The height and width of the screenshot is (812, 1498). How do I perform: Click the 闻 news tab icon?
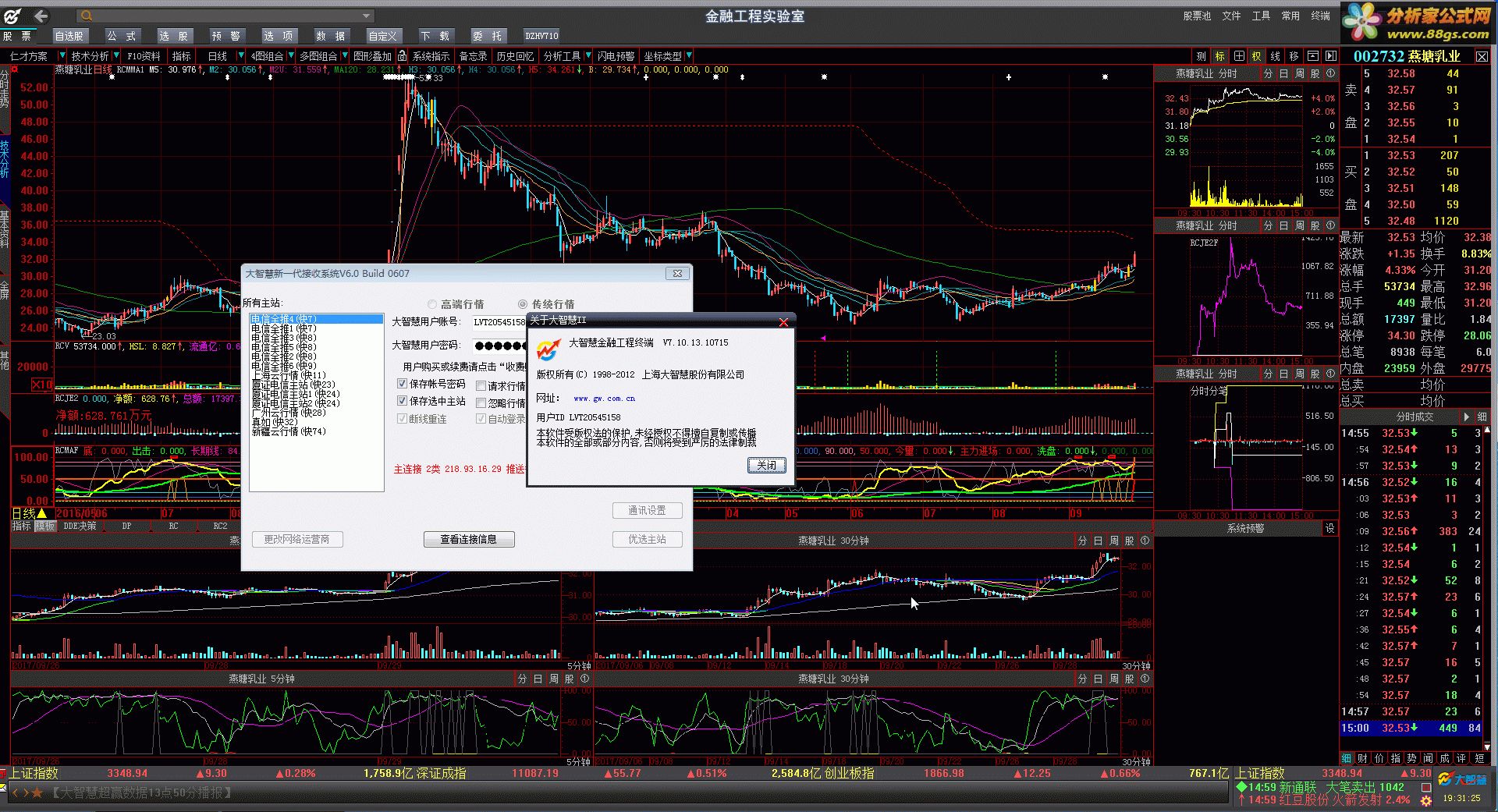[x=1428, y=758]
